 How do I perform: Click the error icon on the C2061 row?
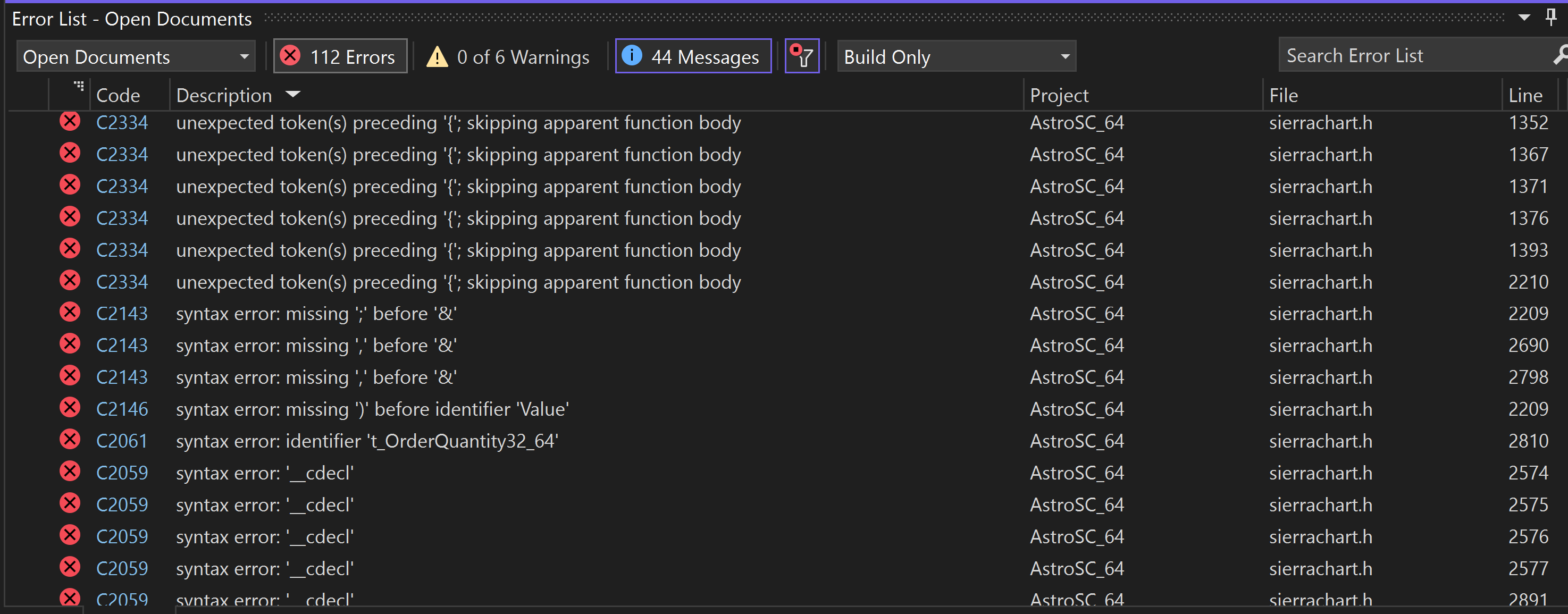[70, 439]
